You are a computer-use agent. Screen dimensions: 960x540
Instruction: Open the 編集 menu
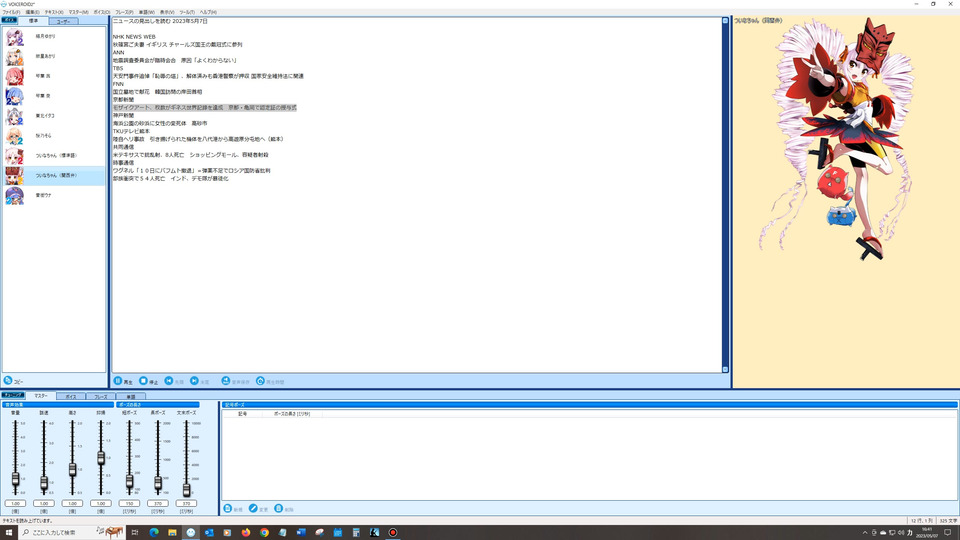click(32, 12)
